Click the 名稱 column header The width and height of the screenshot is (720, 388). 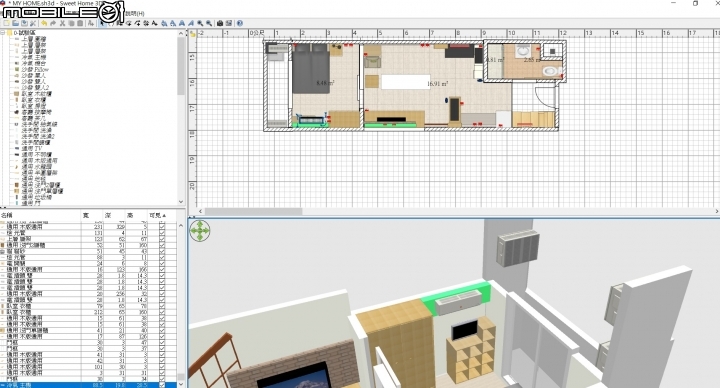(6, 215)
